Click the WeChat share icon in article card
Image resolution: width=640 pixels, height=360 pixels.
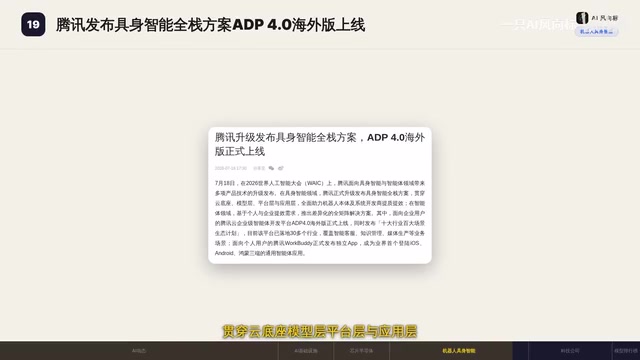coord(271,168)
